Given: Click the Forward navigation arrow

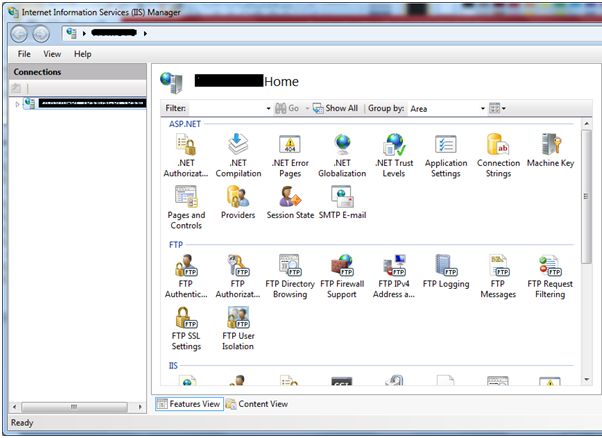Looking at the screenshot, I should 41,34.
